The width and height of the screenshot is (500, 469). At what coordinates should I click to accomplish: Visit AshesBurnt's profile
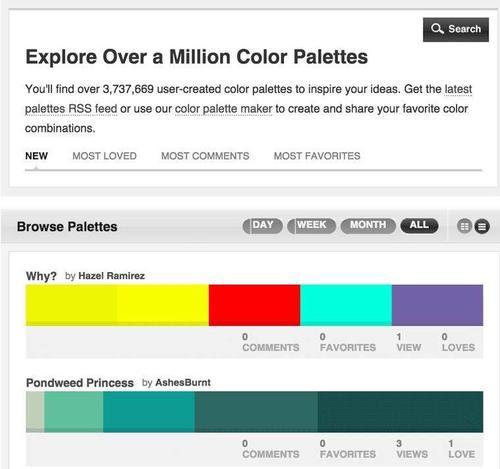[183, 383]
